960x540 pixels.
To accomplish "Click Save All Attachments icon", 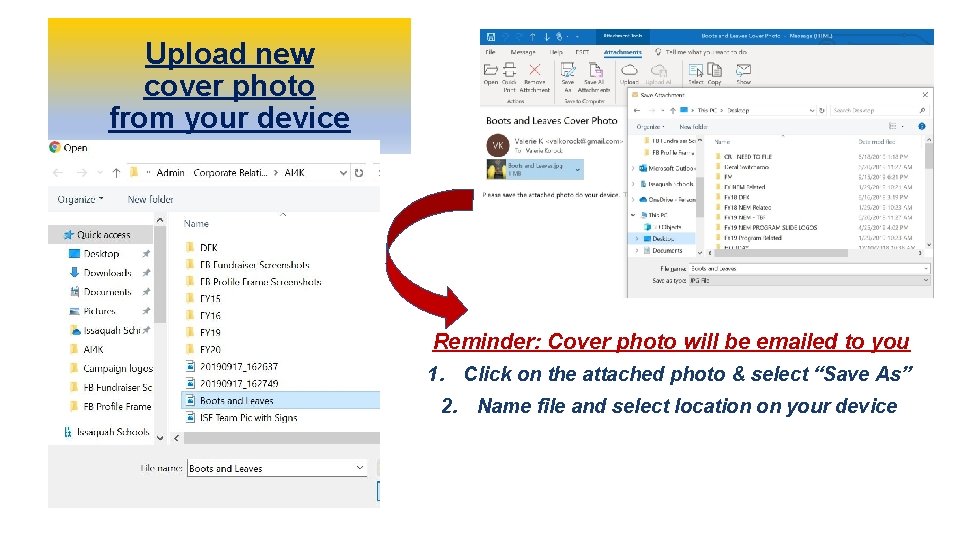I will [x=595, y=69].
